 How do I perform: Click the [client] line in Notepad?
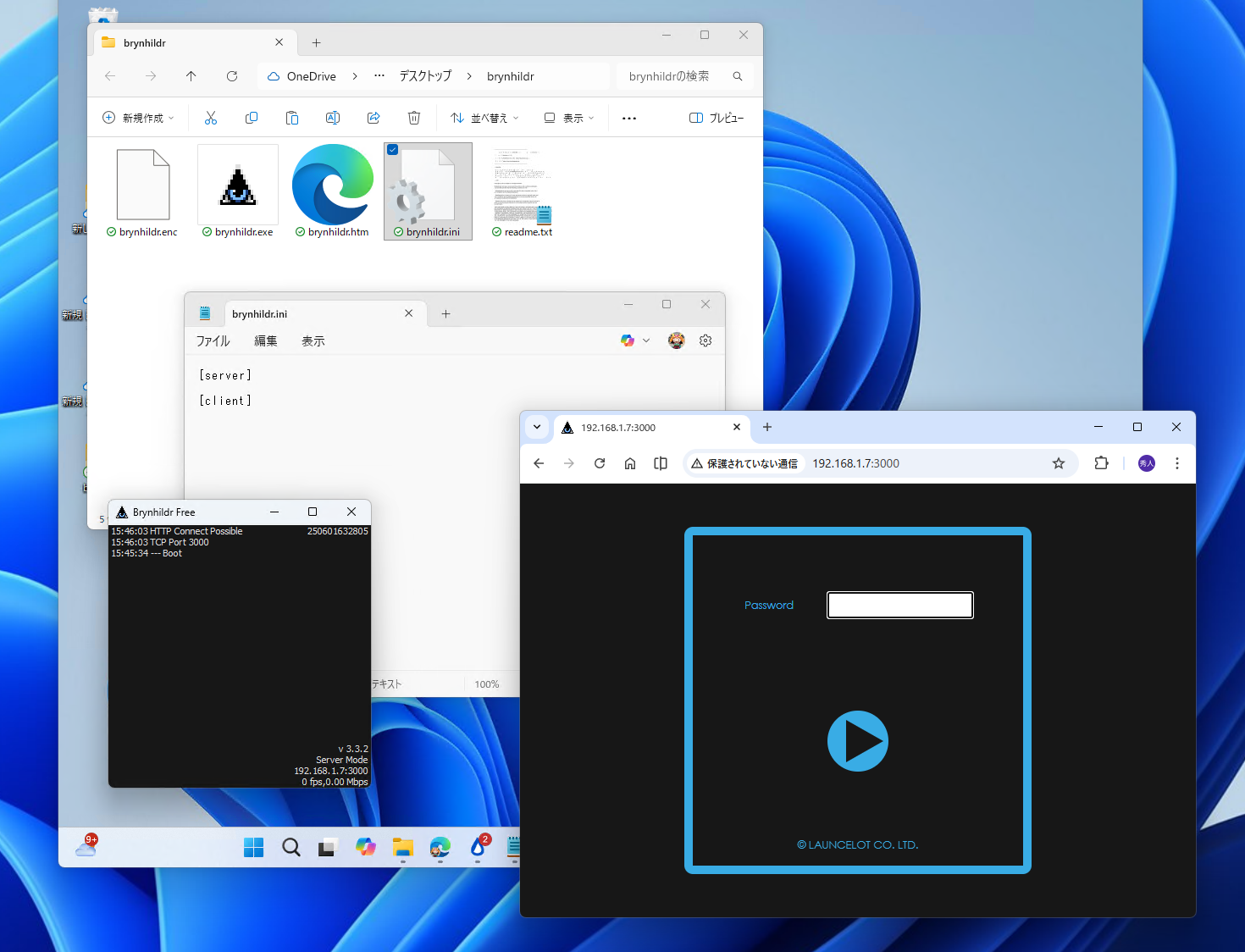225,401
